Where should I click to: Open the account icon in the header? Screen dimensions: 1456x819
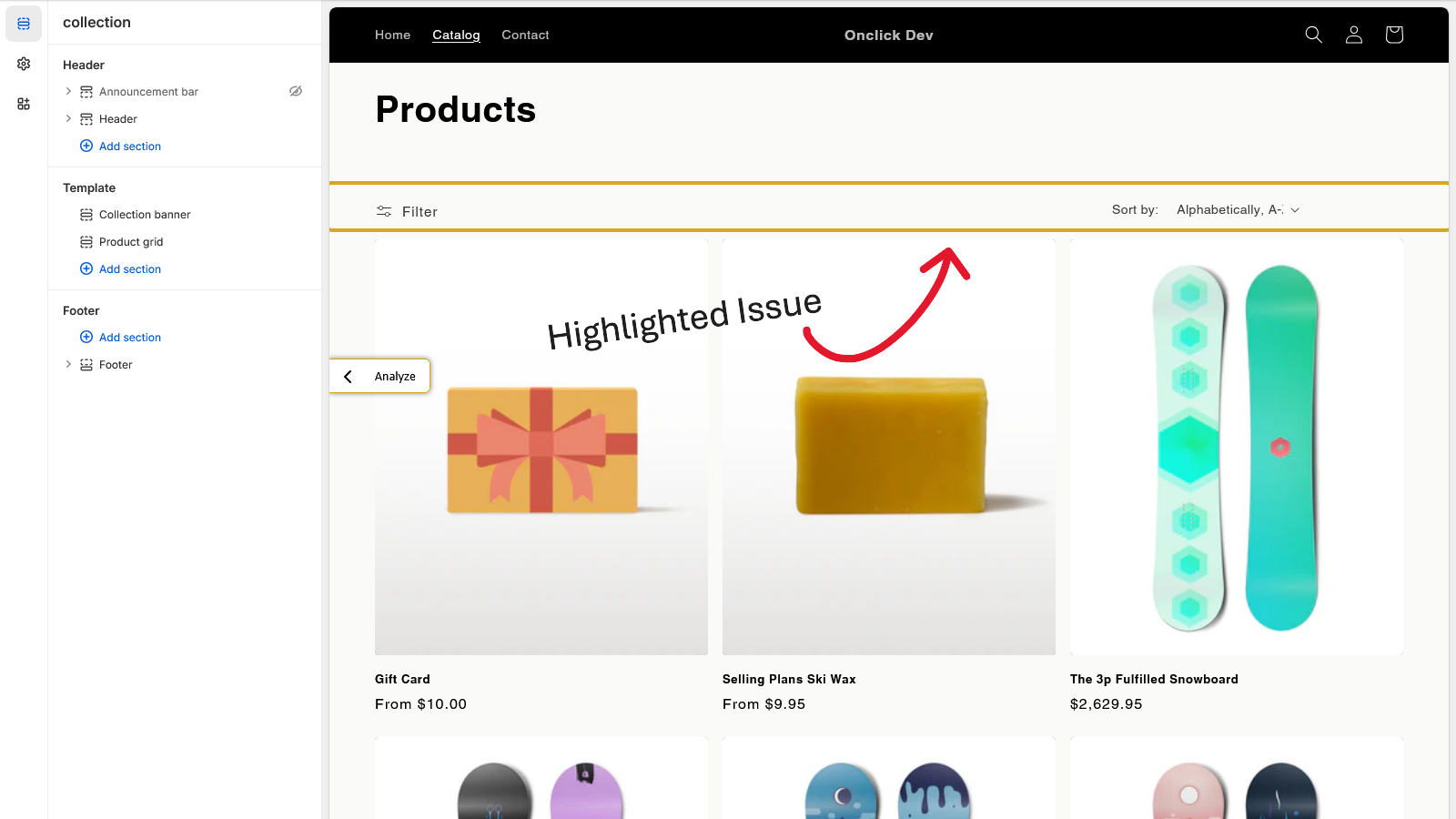click(x=1353, y=34)
